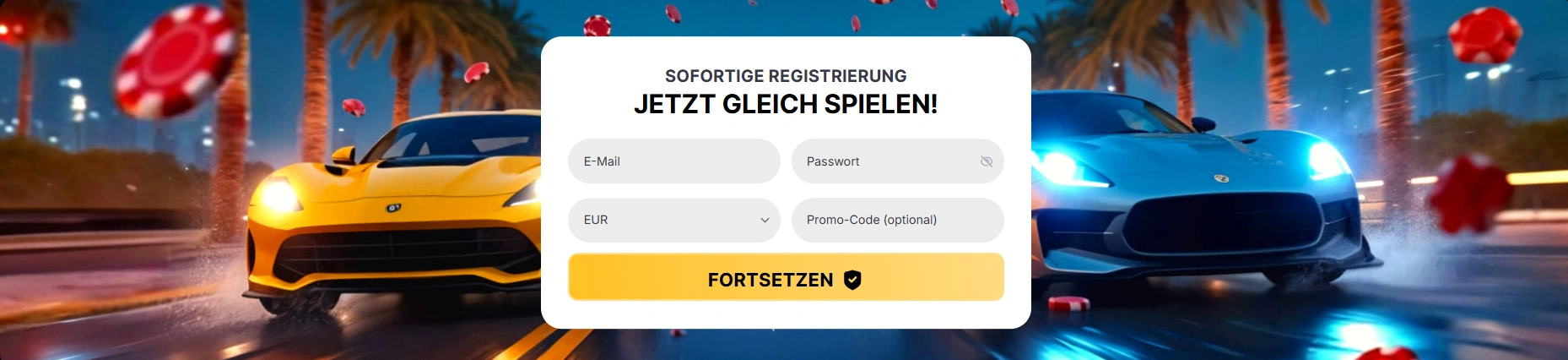Click the red chip lying on the wet road
The height and width of the screenshot is (360, 1568).
pyautogui.click(x=1068, y=303)
